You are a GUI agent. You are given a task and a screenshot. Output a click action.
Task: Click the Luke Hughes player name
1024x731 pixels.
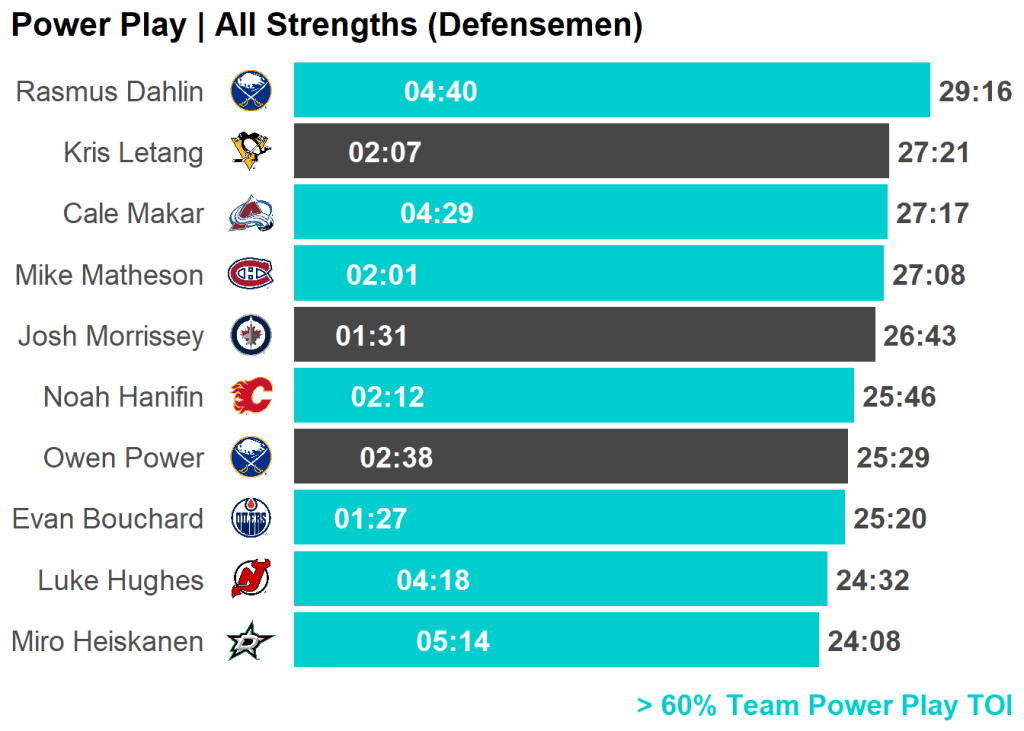point(120,580)
